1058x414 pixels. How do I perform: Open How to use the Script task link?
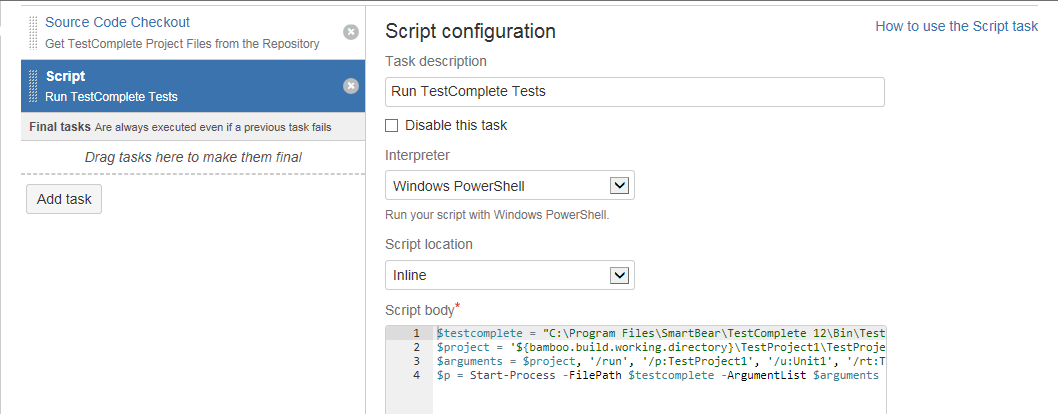(x=956, y=27)
